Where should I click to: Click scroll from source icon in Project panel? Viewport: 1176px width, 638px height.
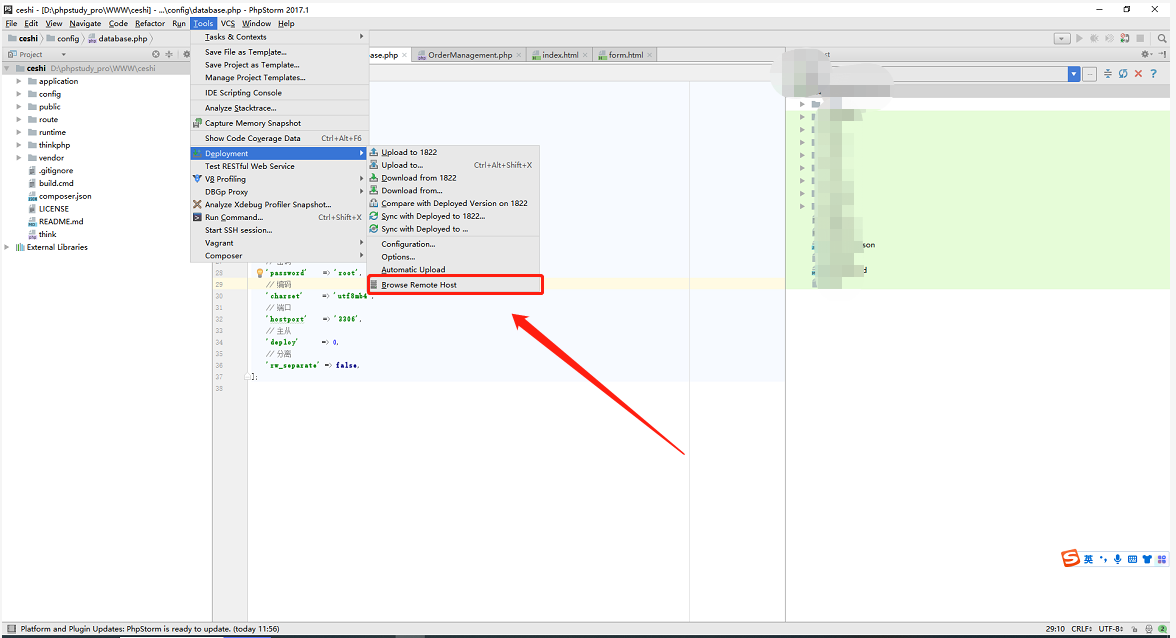pos(155,54)
